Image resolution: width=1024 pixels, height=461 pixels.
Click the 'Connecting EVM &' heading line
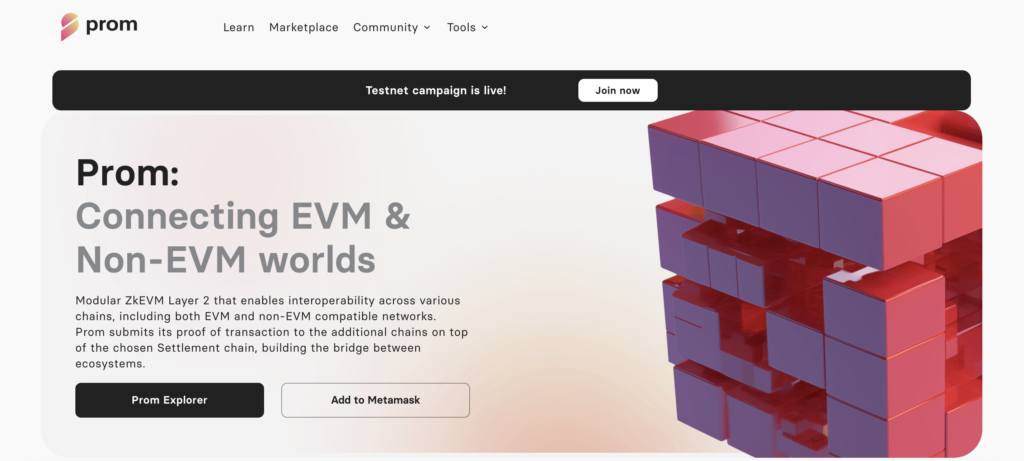click(243, 216)
